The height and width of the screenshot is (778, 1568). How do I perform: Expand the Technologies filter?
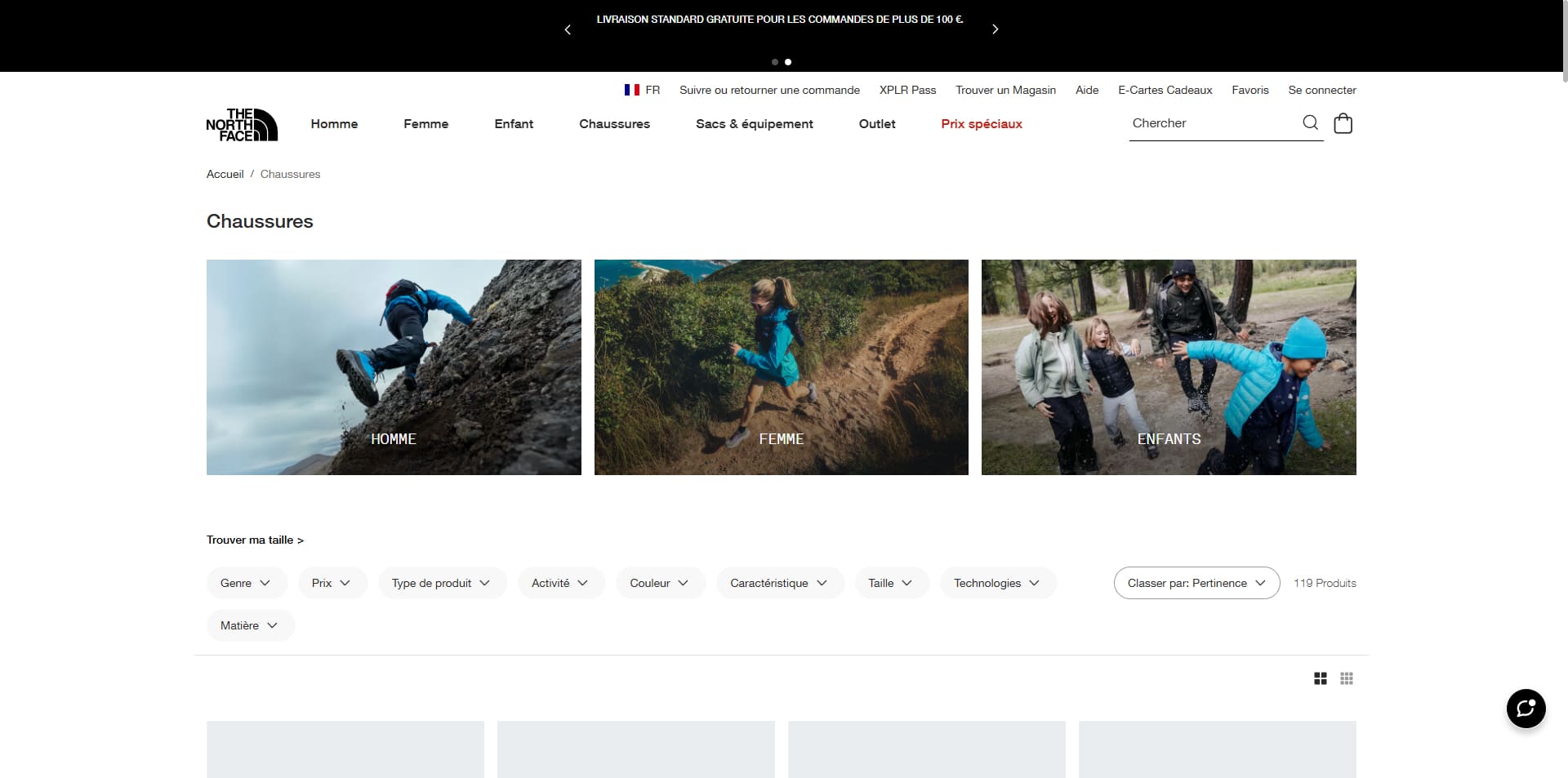point(998,583)
